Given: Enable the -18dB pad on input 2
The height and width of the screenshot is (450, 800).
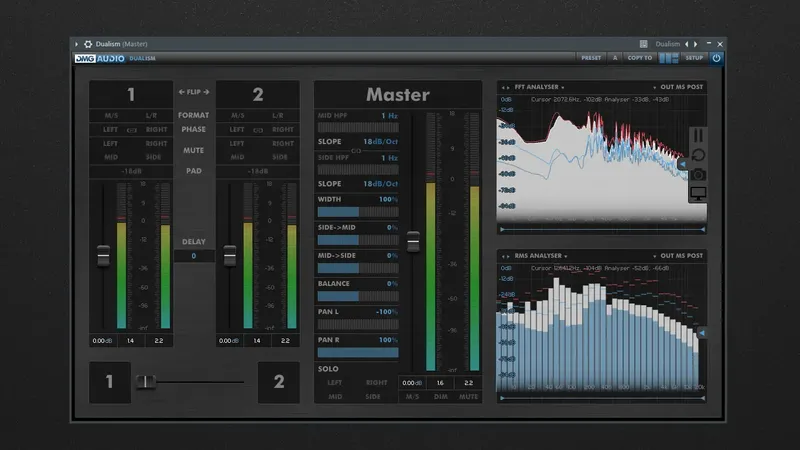Looking at the screenshot, I should tap(258, 171).
